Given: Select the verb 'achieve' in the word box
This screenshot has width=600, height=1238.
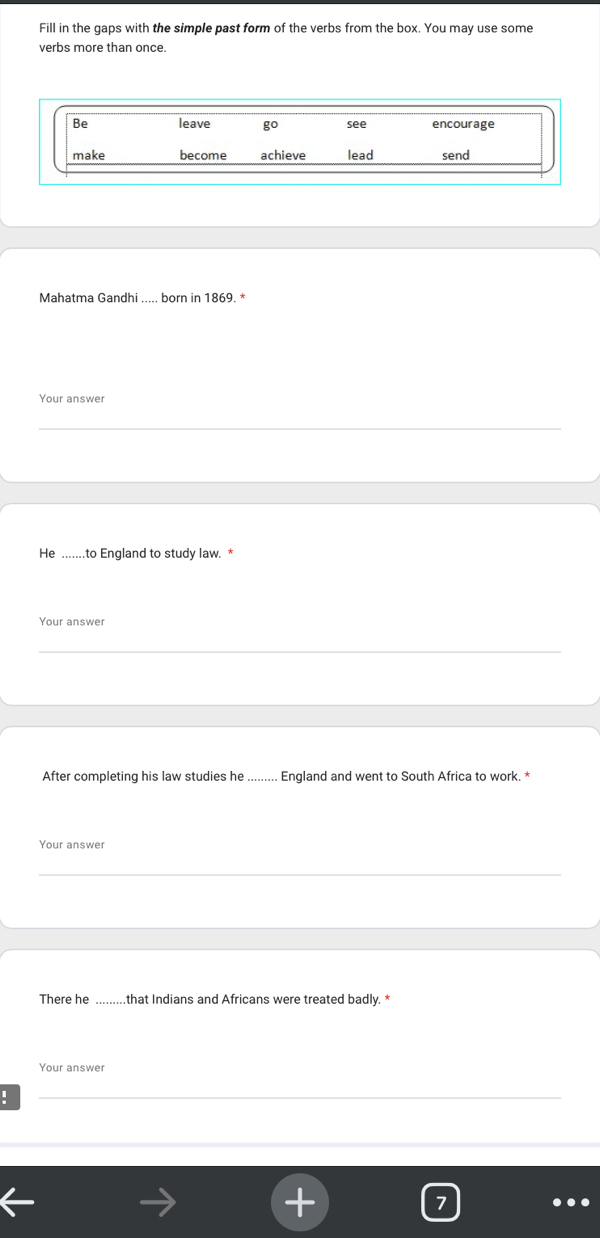Looking at the screenshot, I should (x=283, y=155).
